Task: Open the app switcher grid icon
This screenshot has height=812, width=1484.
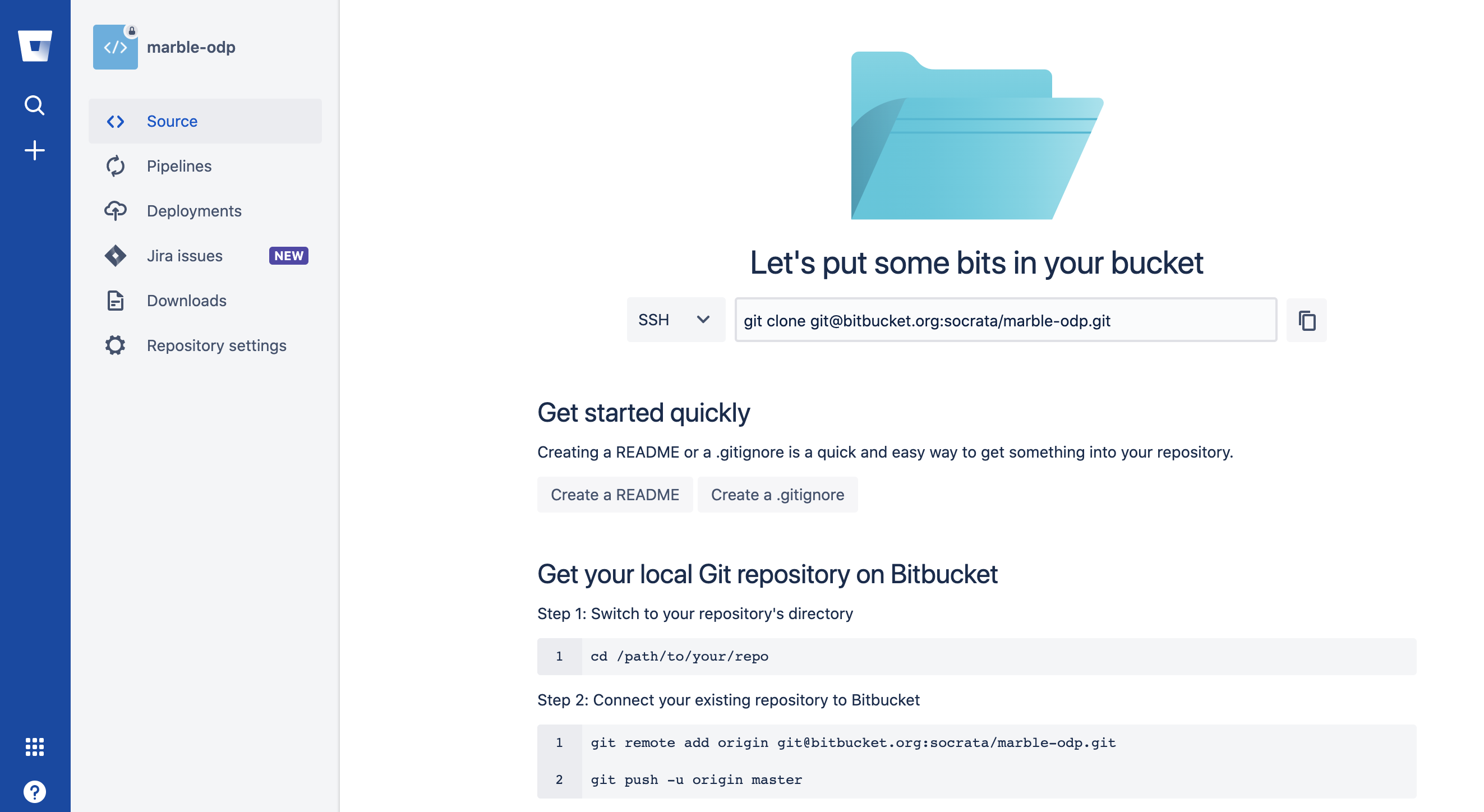Action: tap(35, 747)
